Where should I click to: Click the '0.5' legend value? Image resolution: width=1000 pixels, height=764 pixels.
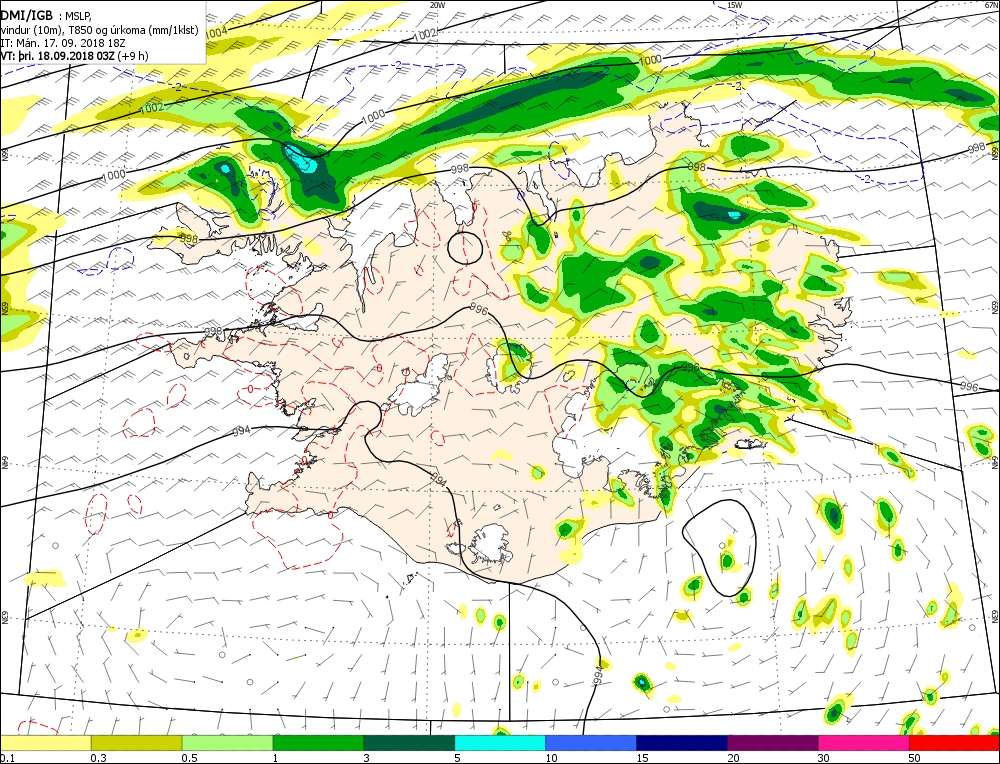(x=189, y=758)
